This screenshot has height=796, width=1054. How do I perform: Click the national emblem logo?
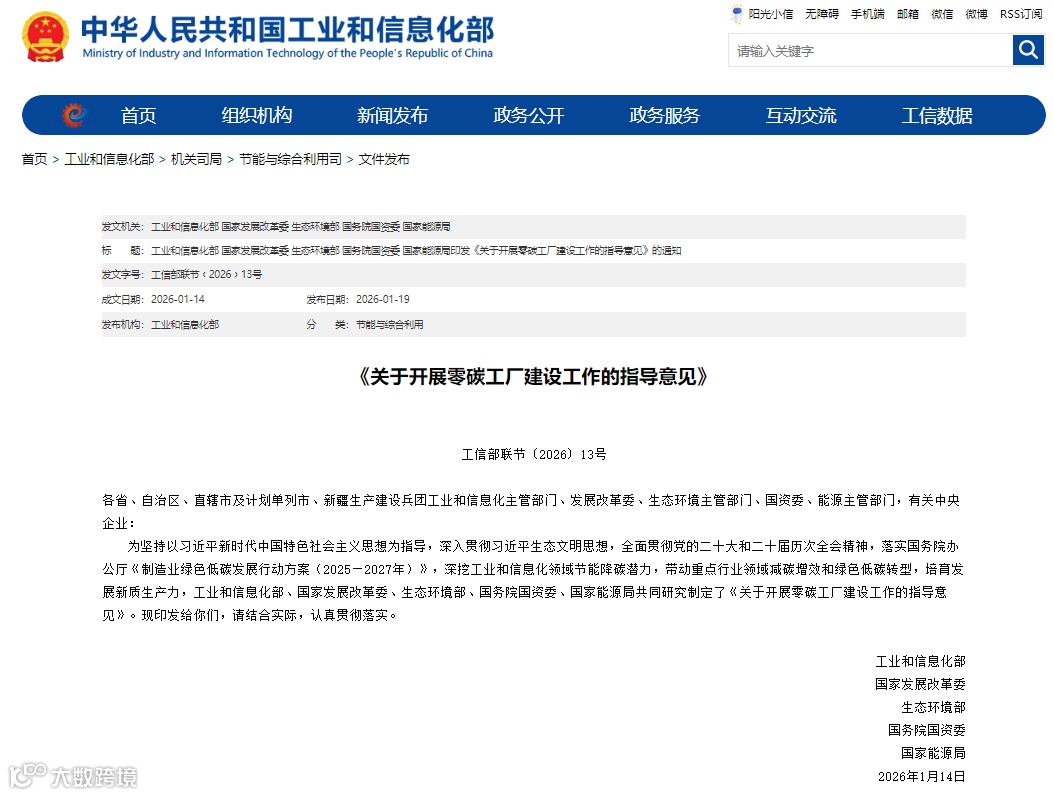coord(43,37)
